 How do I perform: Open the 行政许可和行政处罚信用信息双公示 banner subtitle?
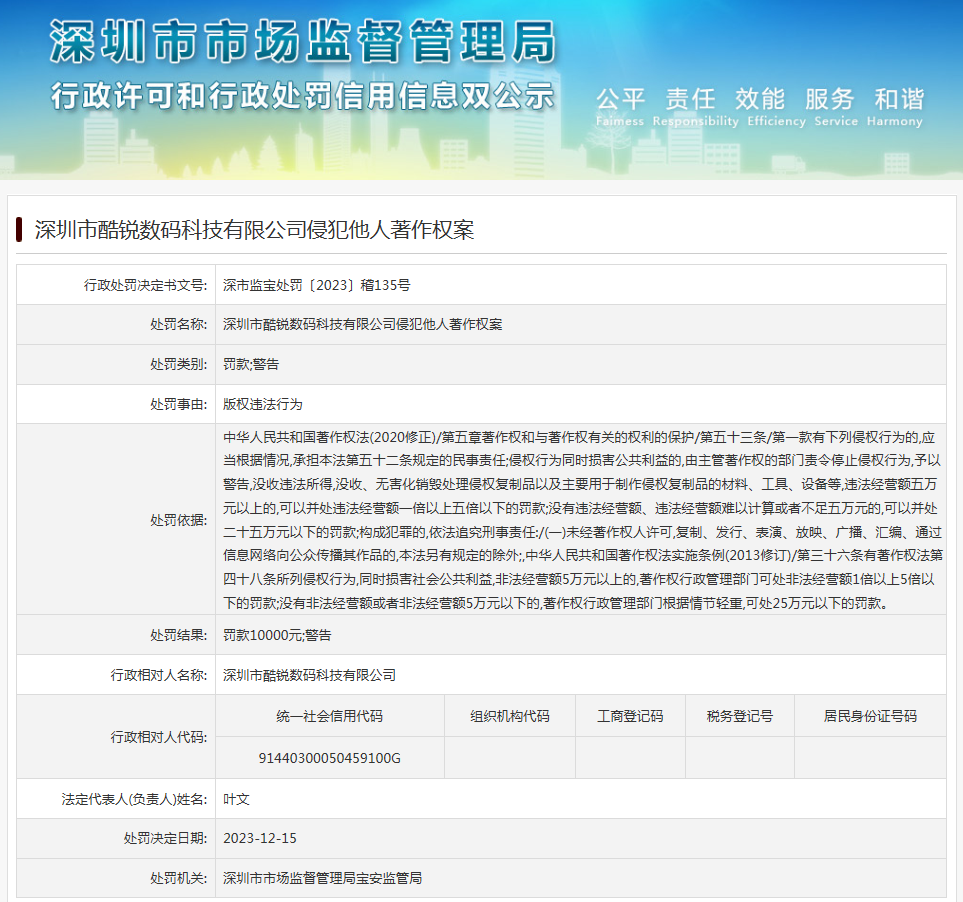pyautogui.click(x=302, y=97)
